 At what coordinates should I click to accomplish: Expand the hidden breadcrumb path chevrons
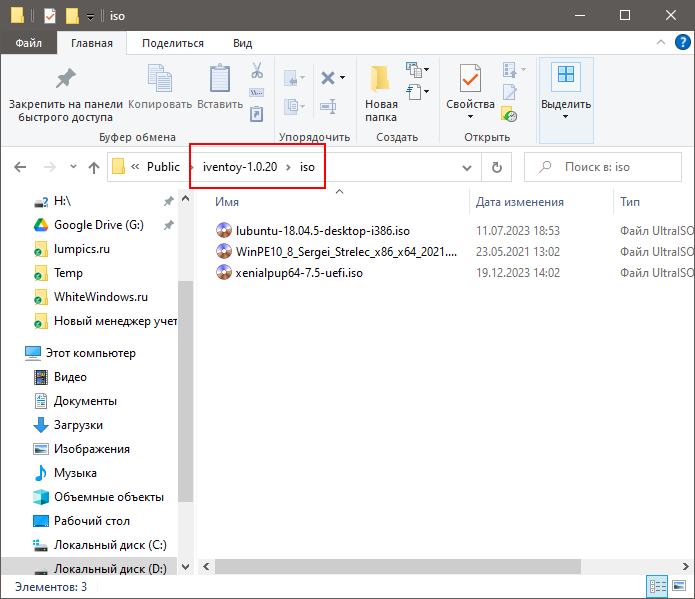[x=135, y=167]
